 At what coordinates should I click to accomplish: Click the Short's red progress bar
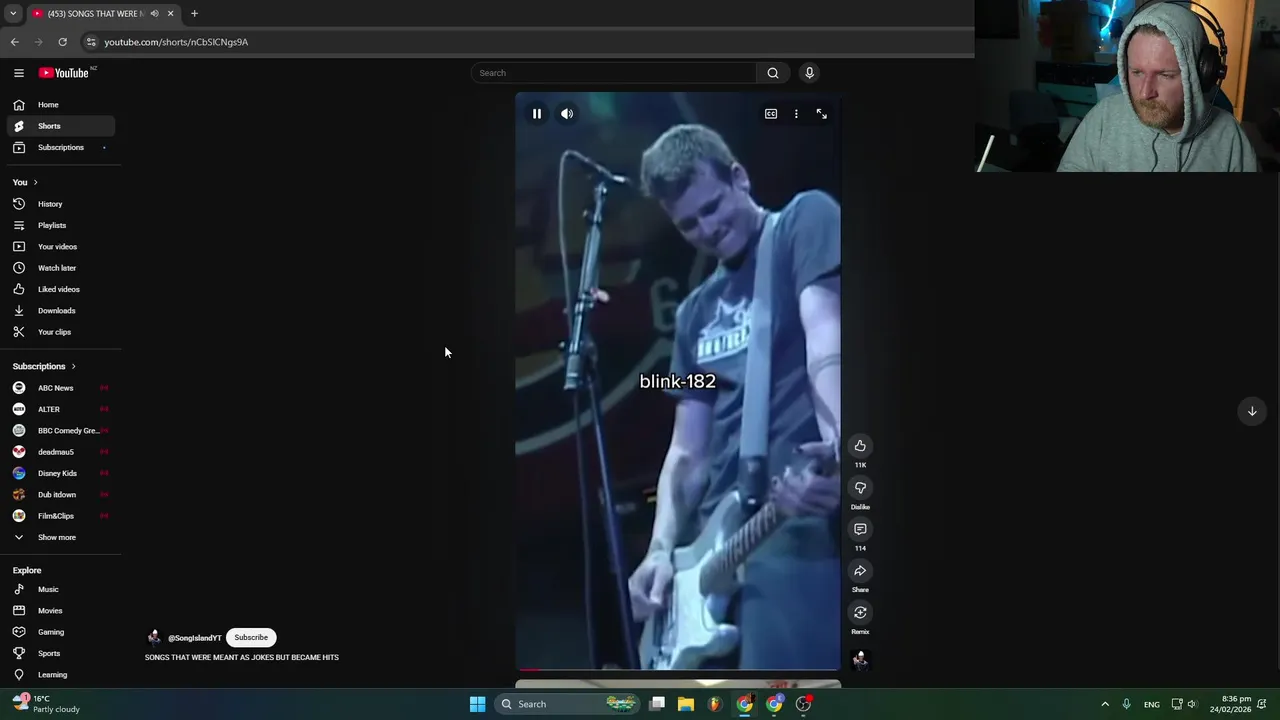tap(678, 669)
